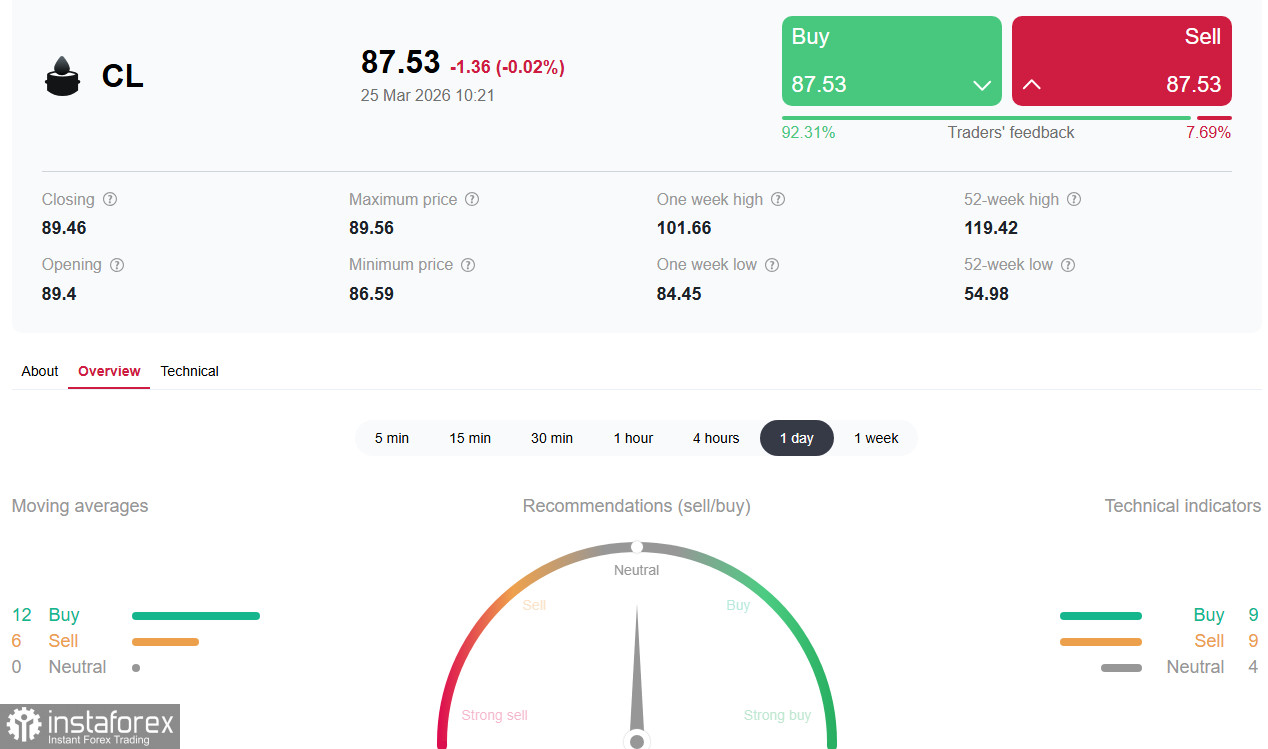Image resolution: width=1268 pixels, height=749 pixels.
Task: Click the 52-week low value 54.98
Action: click(x=986, y=294)
